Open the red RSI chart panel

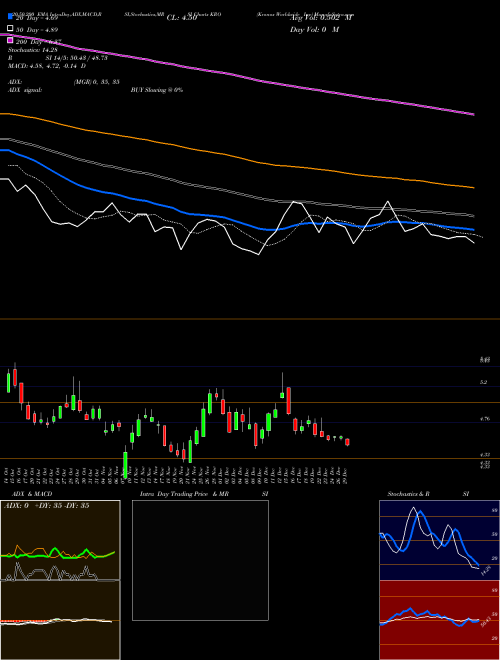439,620
